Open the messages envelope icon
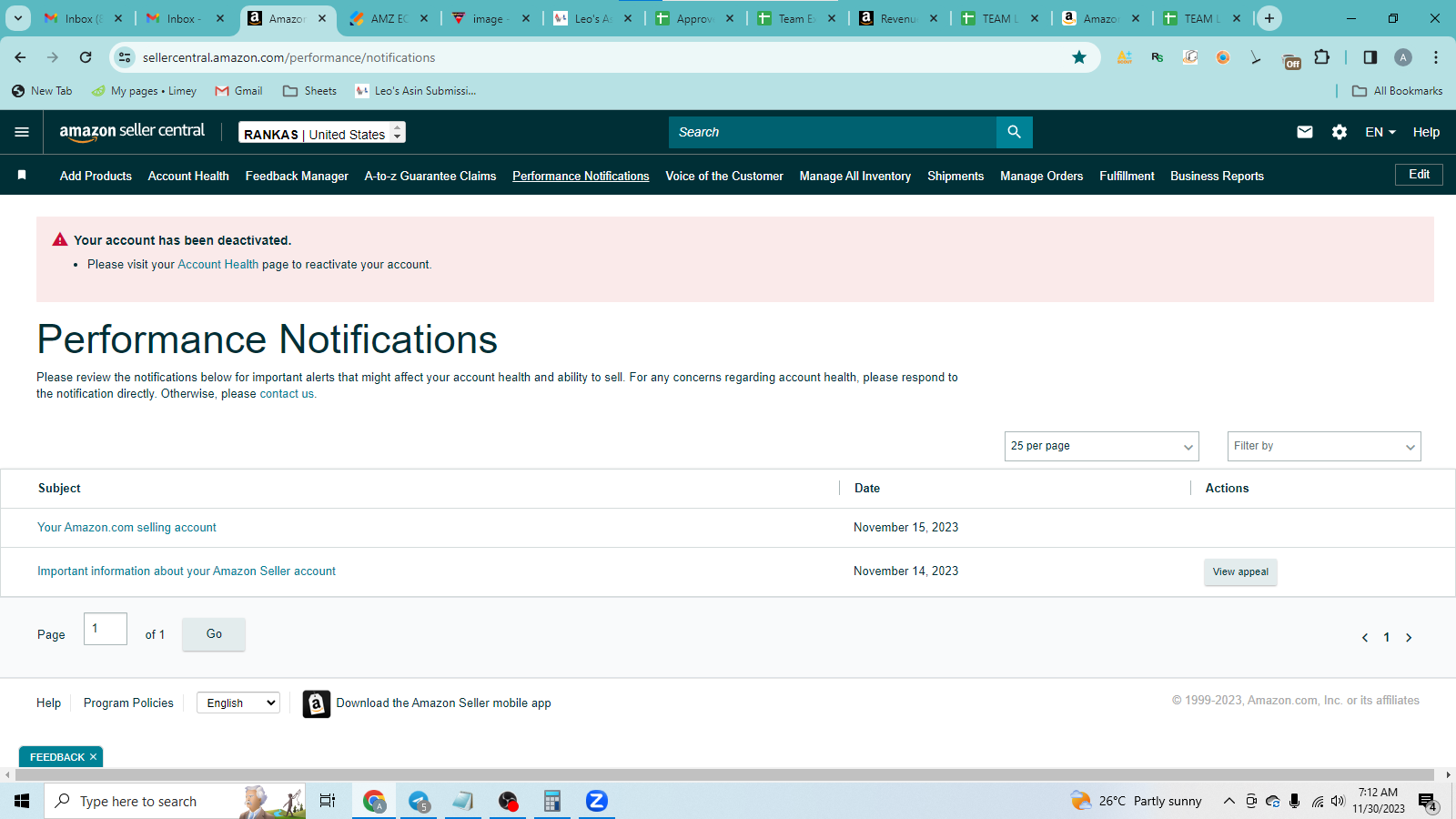 (x=1305, y=132)
